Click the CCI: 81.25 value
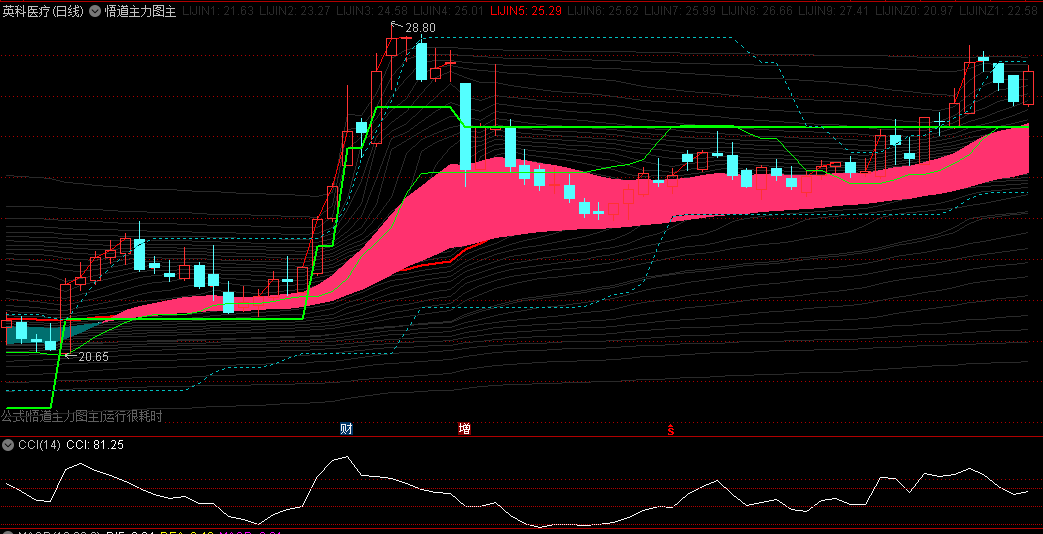The height and width of the screenshot is (534, 1043). click(95, 445)
